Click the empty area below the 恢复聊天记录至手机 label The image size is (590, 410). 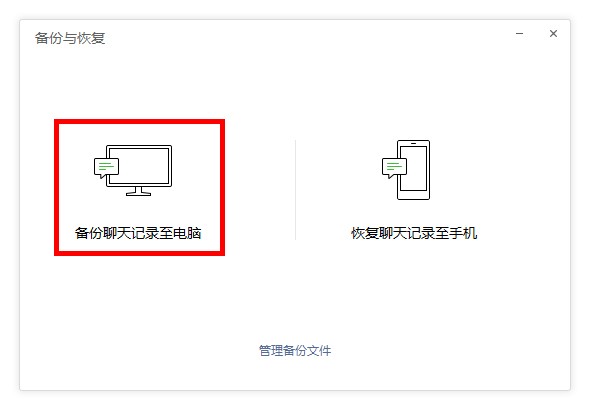pos(414,286)
